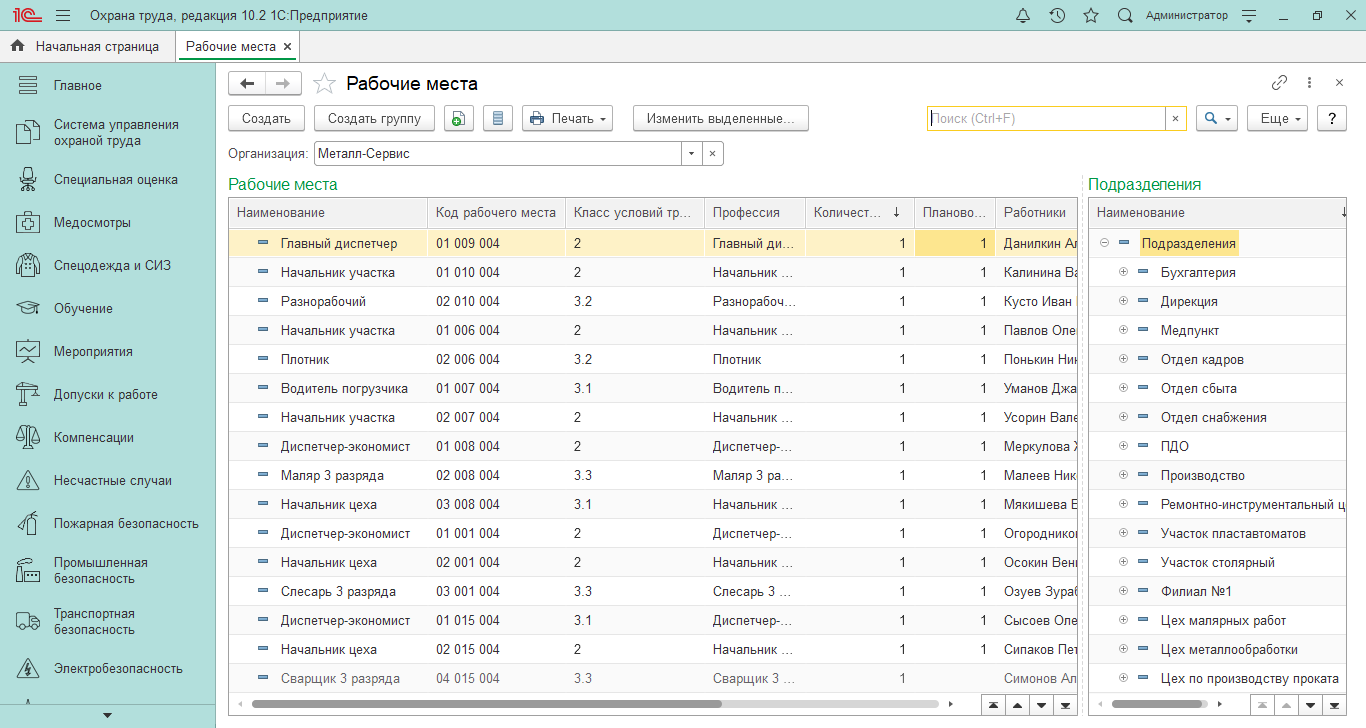This screenshot has width=1366, height=728.
Task: Copy link to this form icon
Action: pyautogui.click(x=1279, y=83)
